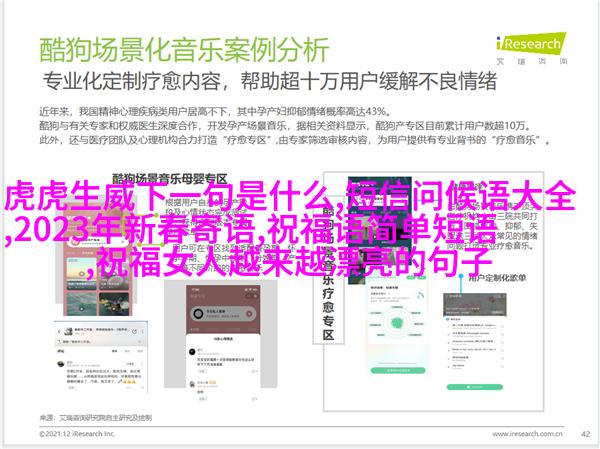Image resolution: width=600 pixels, height=449 pixels.
Task: Click vertical label 酷狗音乐疗愈专区
Action: [328, 274]
